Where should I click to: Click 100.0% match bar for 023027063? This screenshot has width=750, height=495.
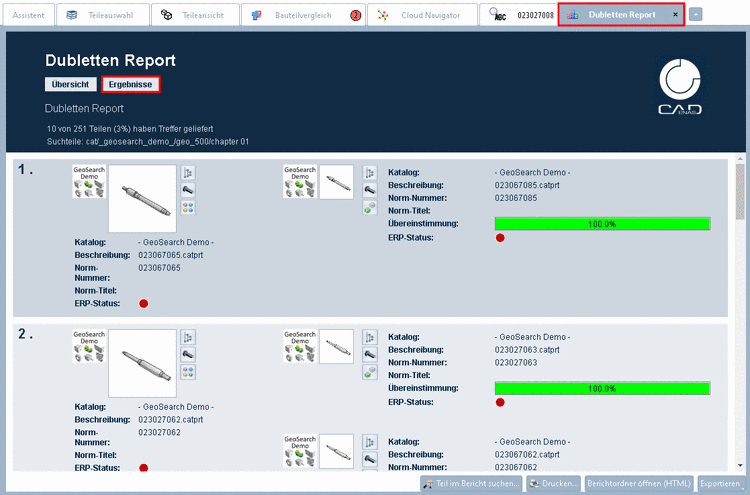click(x=602, y=388)
